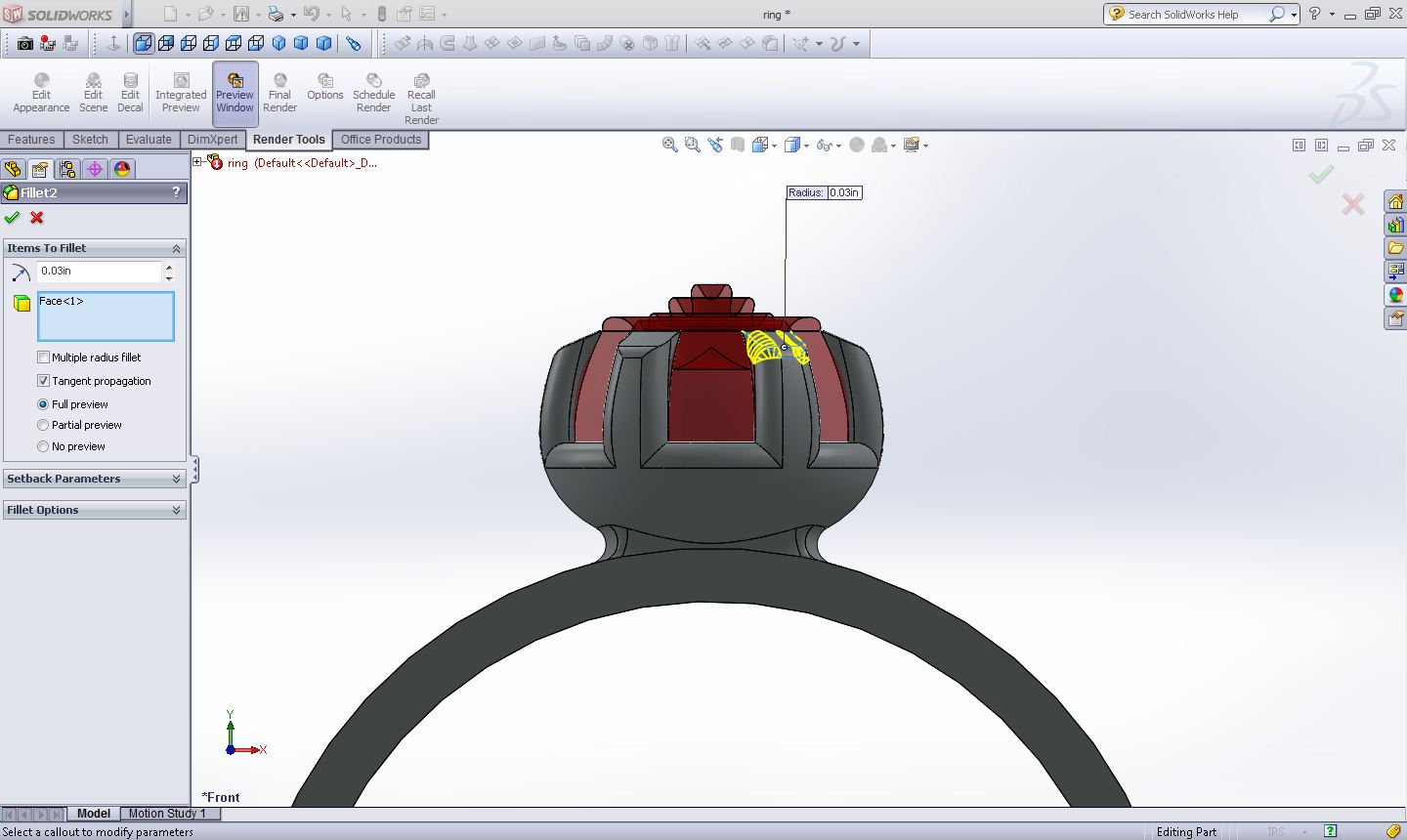Click the Section View icon
Viewport: 1407px width, 840px height.
point(738,145)
